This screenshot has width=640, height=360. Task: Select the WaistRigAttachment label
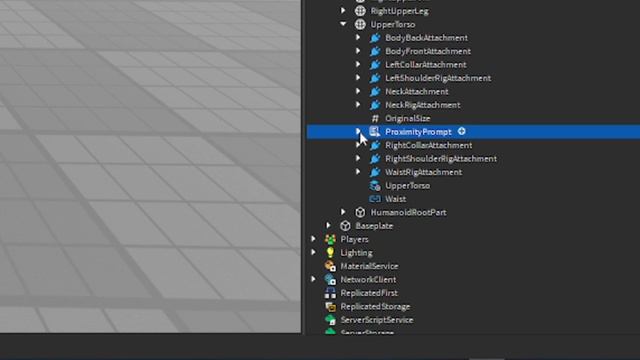point(424,173)
